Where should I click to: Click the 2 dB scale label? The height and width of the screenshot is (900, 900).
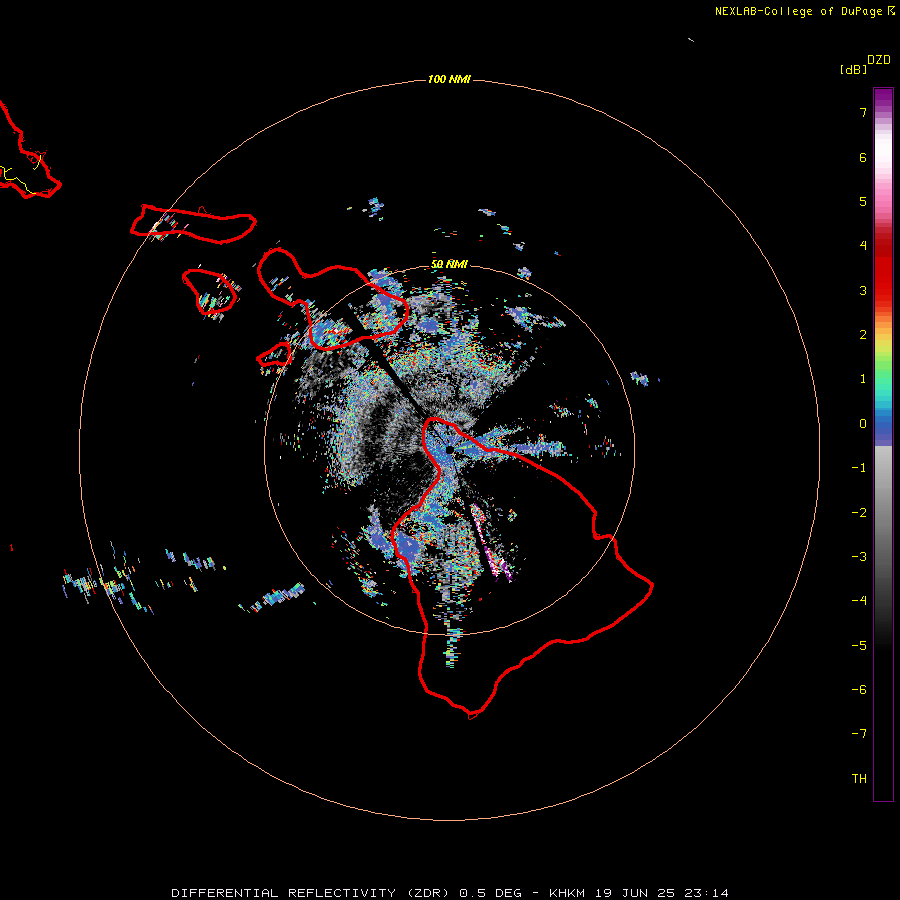point(863,335)
